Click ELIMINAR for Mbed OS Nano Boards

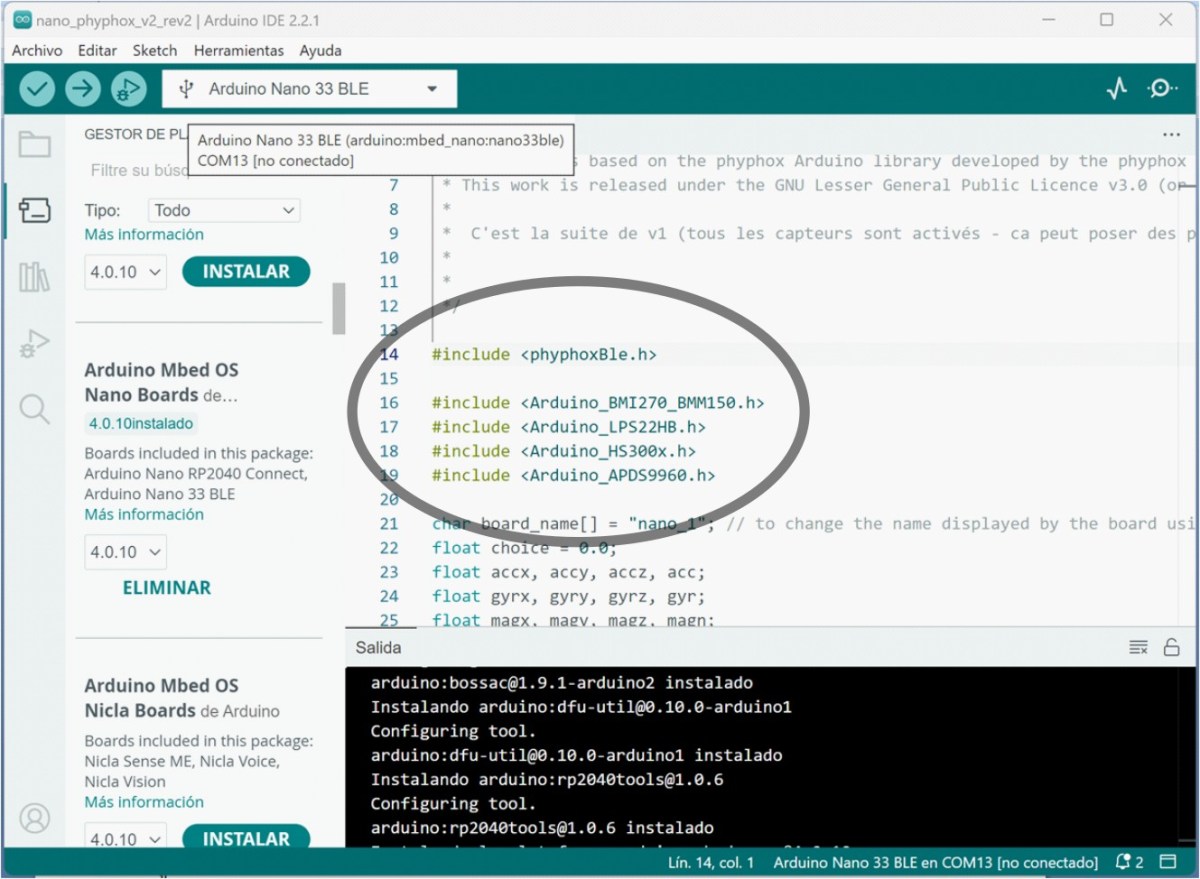(167, 588)
